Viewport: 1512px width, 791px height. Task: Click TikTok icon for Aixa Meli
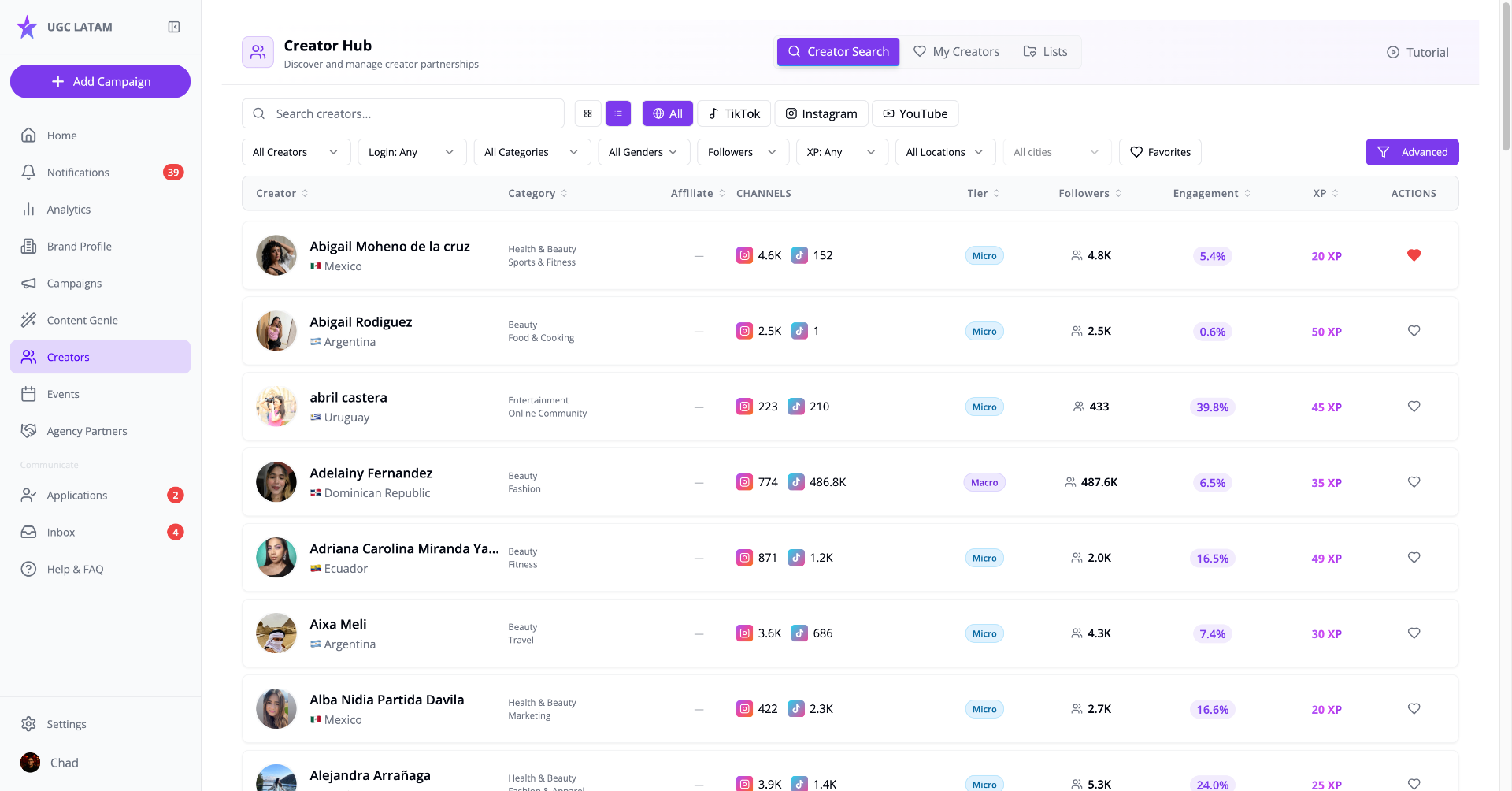(x=799, y=633)
